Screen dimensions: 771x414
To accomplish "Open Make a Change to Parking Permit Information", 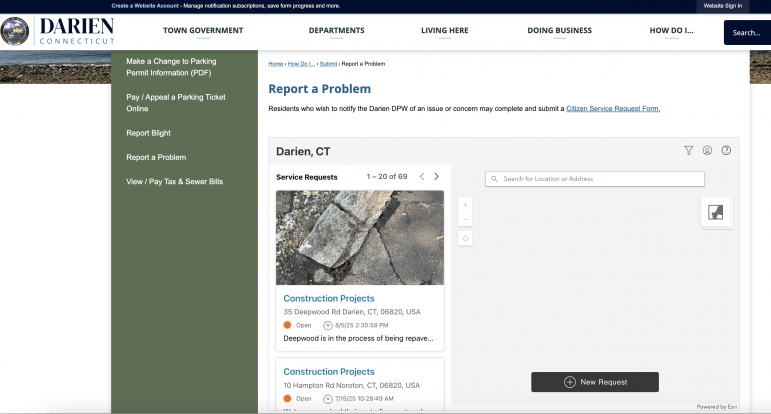I will (x=171, y=67).
